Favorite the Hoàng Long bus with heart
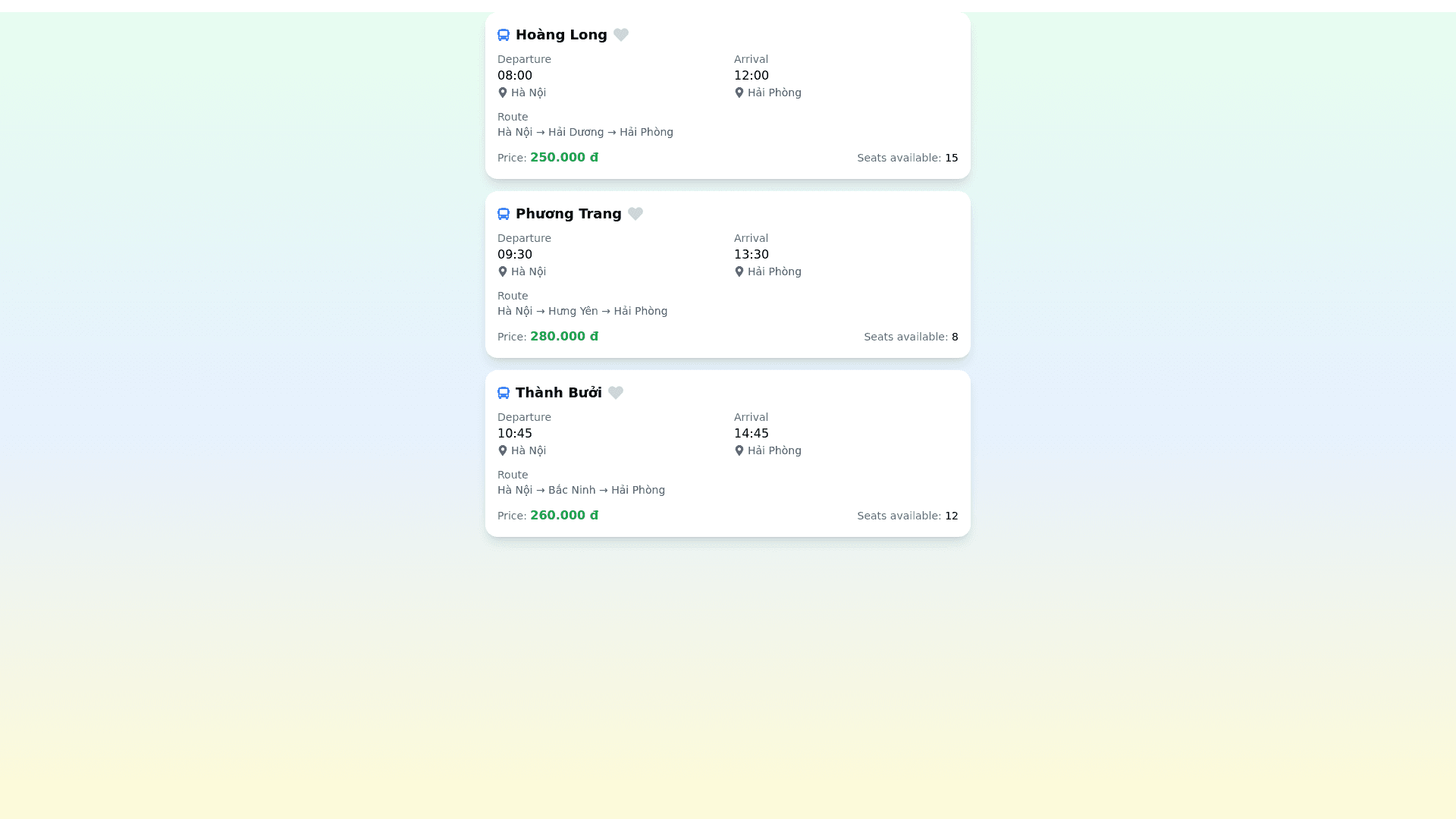This screenshot has height=819, width=1456. [x=621, y=35]
